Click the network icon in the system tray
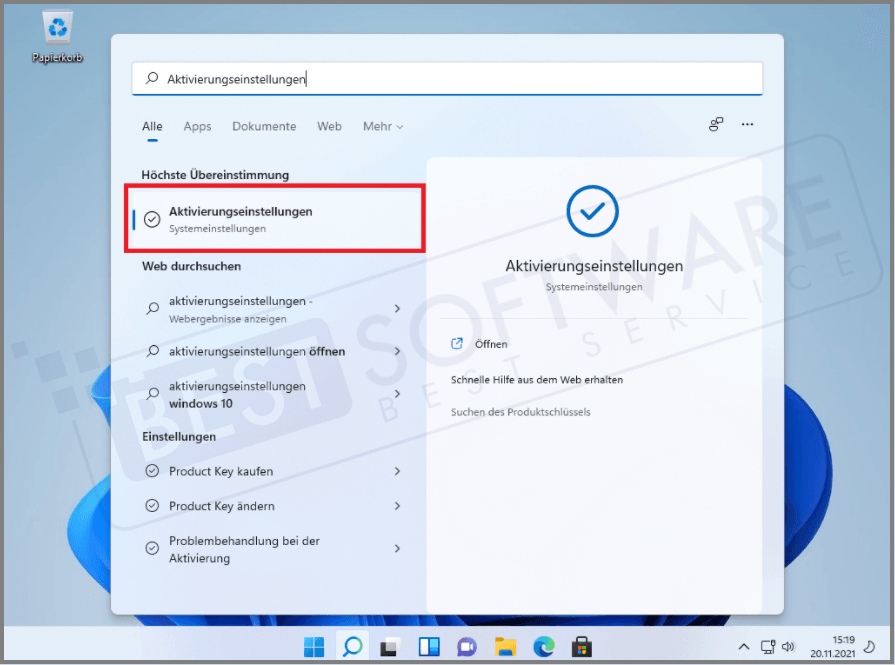The image size is (895, 665). coord(767,647)
